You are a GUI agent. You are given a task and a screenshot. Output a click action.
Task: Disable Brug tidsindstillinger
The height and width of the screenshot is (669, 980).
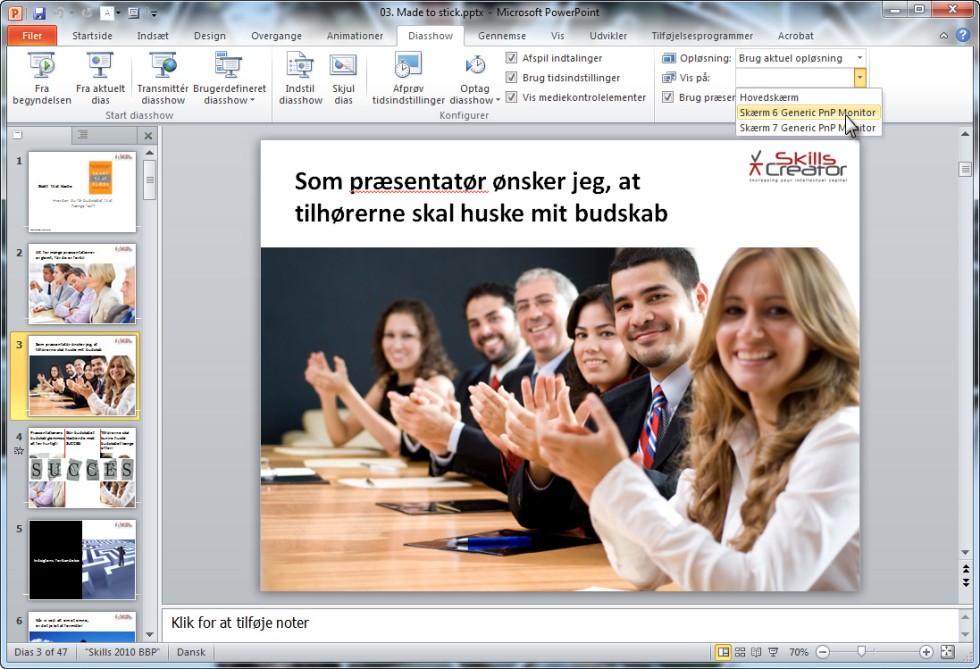coord(513,77)
